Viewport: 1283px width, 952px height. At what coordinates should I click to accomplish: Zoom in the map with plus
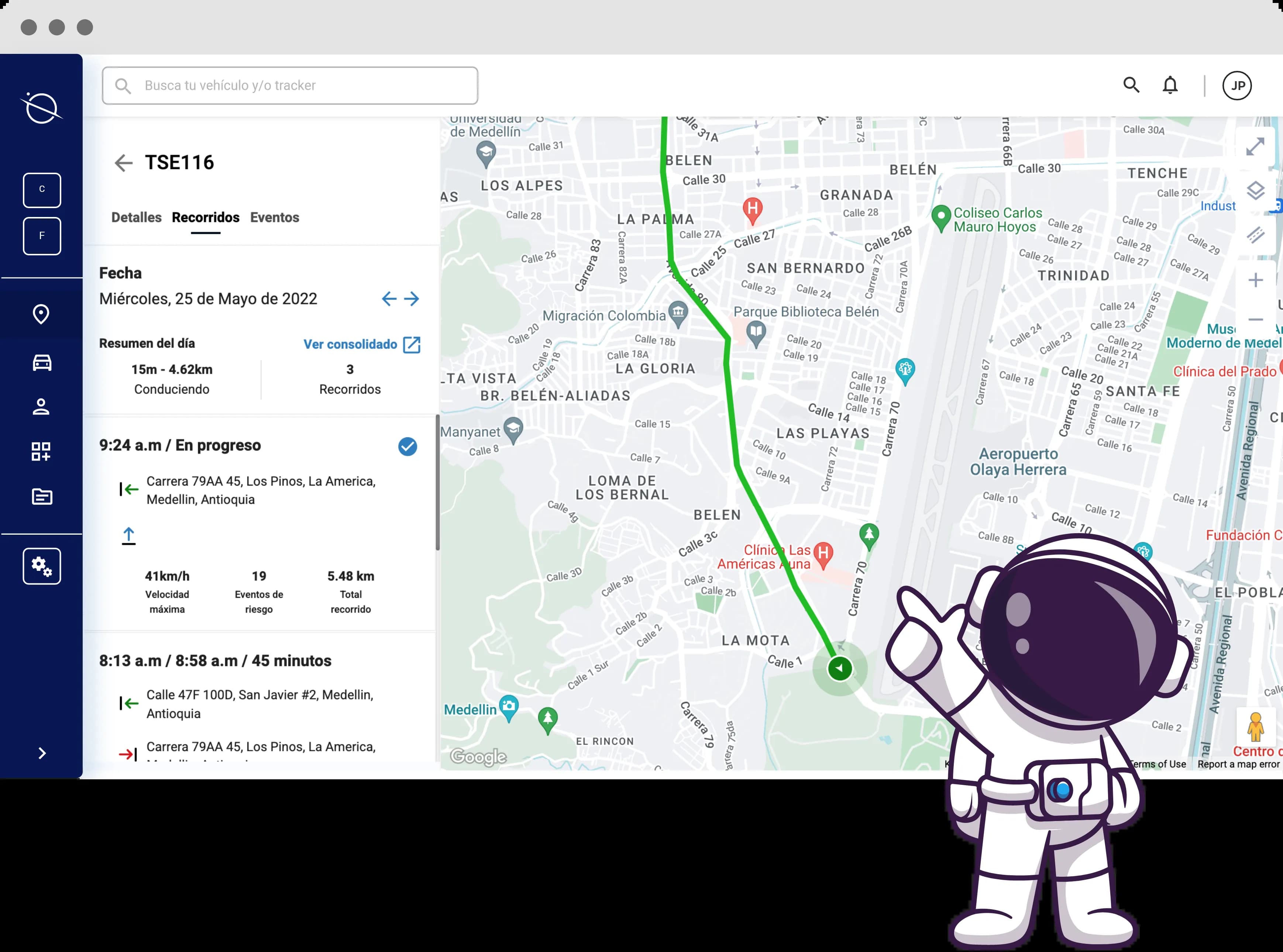tap(1255, 280)
